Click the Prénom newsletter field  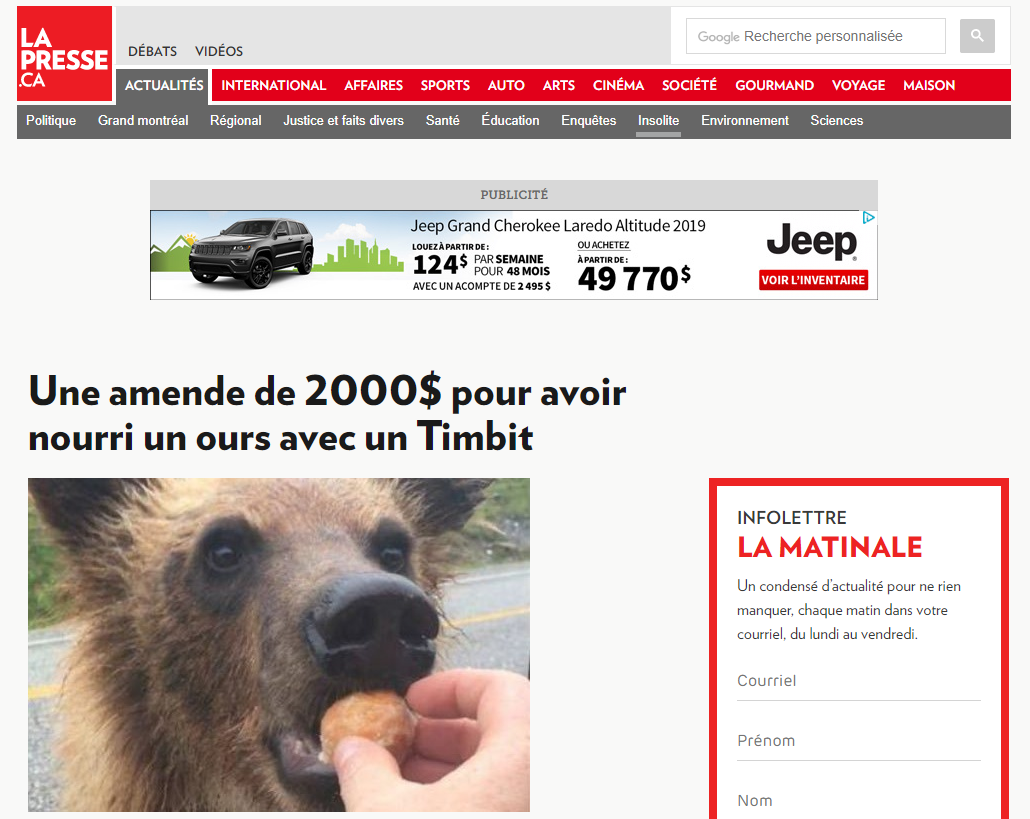859,741
